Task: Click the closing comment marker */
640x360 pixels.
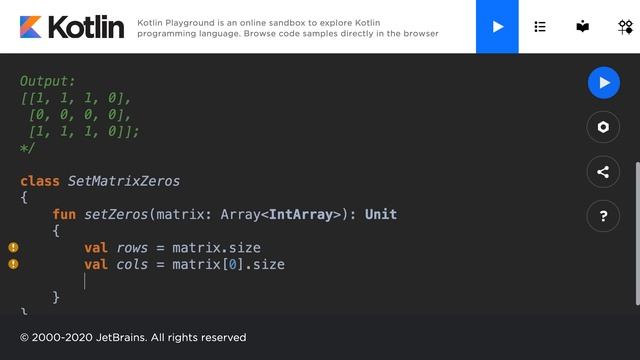Action: point(27,148)
